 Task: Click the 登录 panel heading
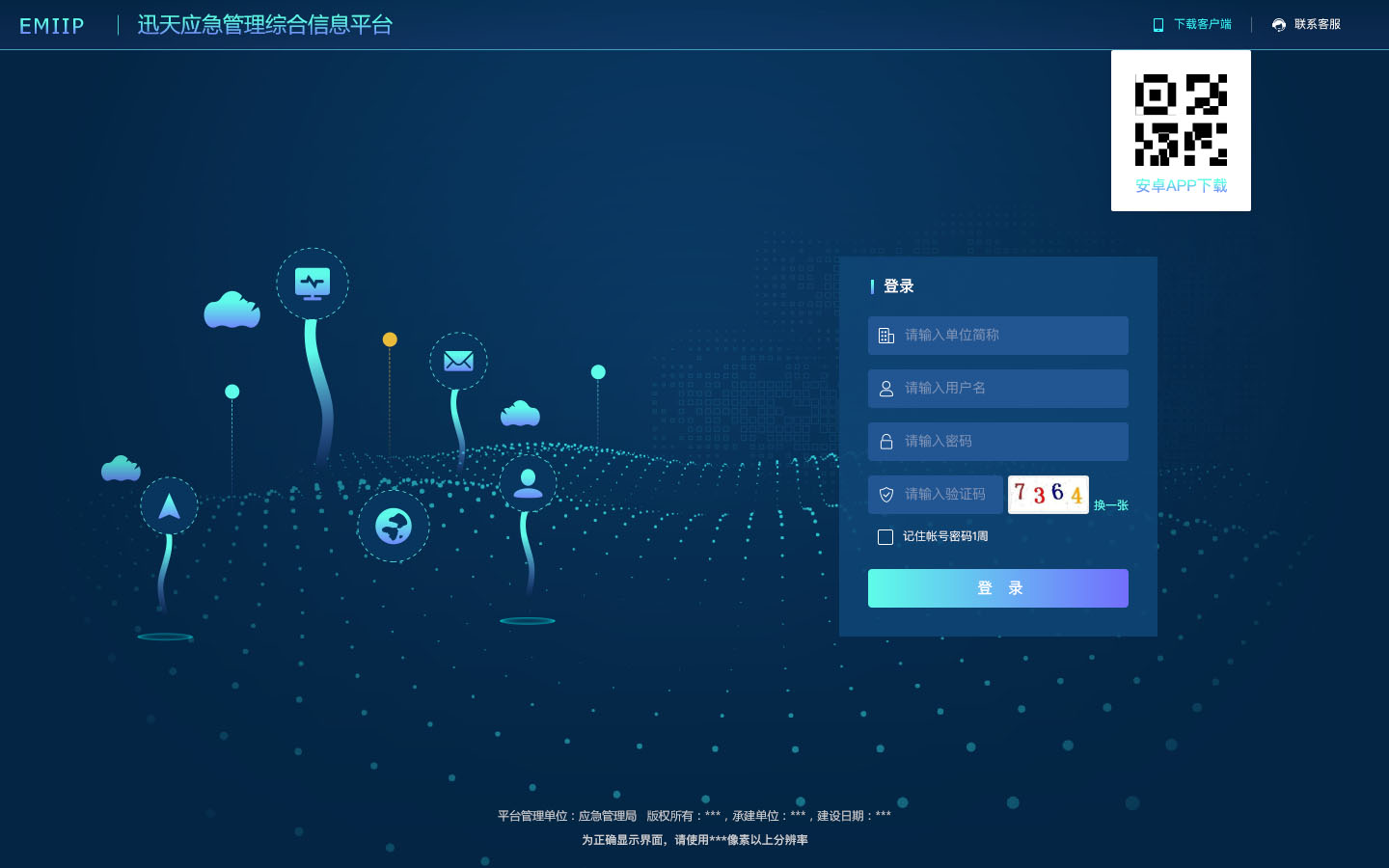click(x=899, y=286)
